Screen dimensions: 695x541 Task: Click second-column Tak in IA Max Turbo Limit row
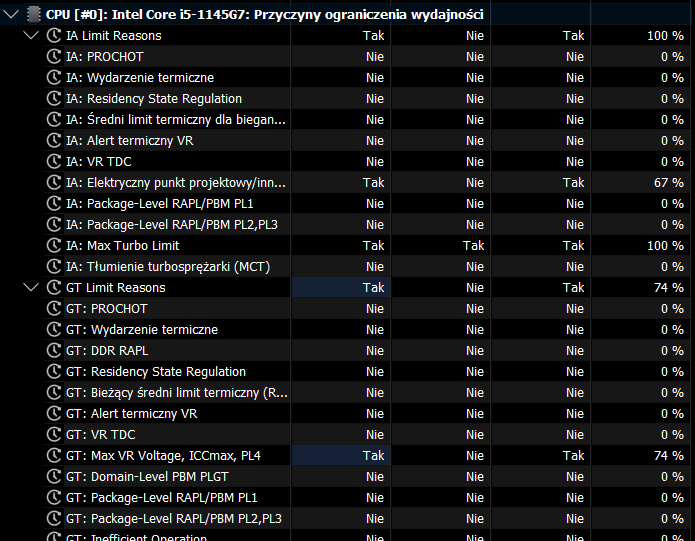[473, 245]
